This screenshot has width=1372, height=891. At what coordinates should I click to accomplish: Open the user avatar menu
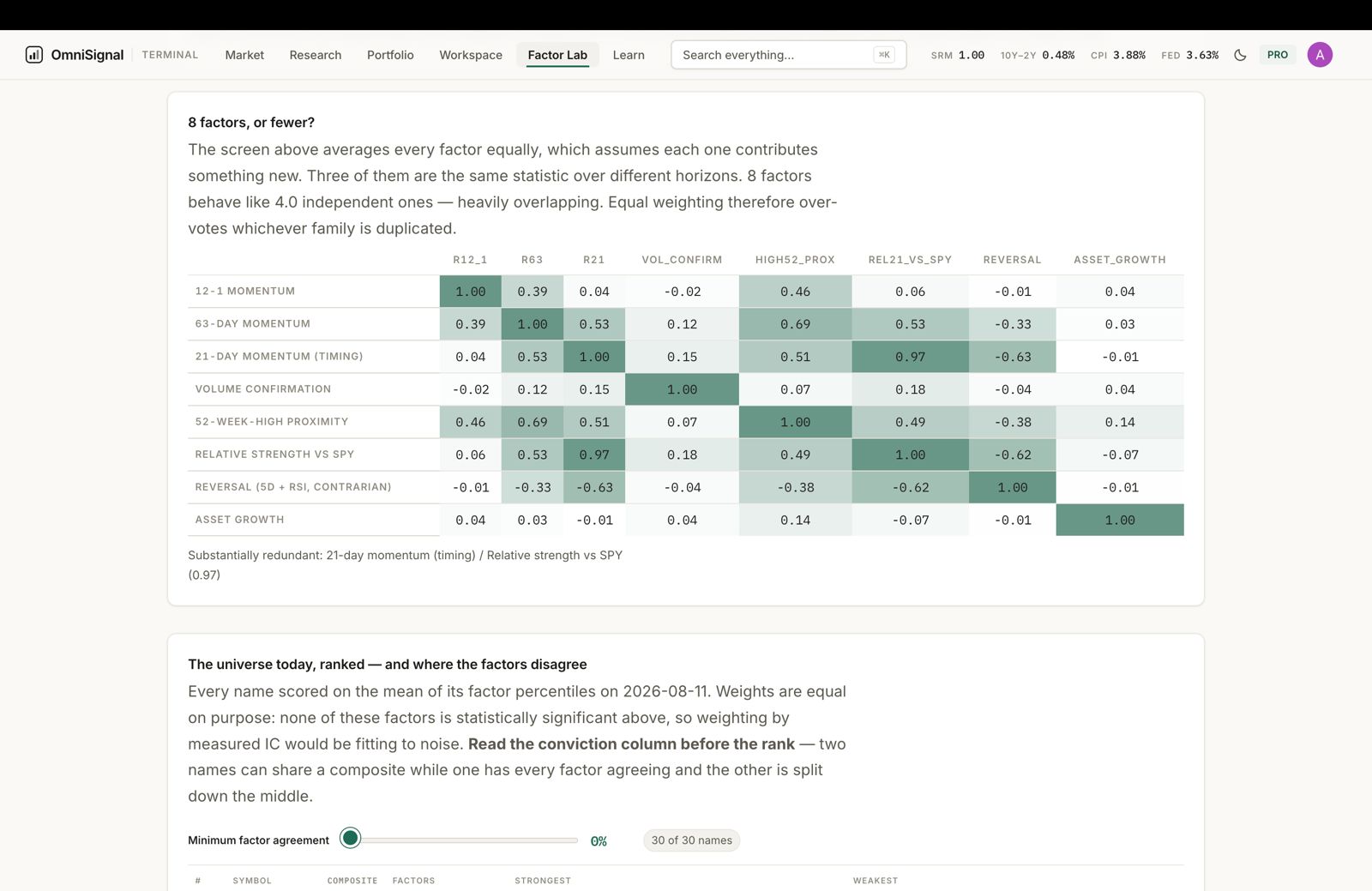[1320, 55]
